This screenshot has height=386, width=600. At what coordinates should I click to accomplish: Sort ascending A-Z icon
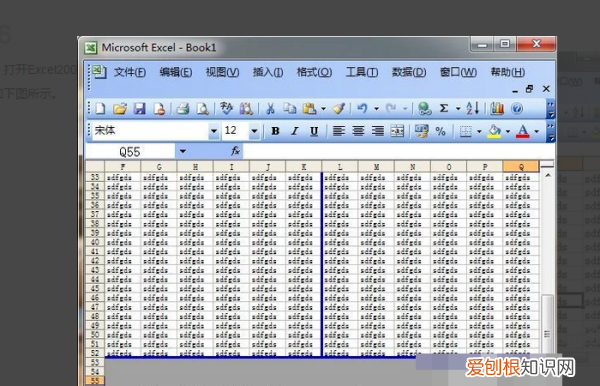tap(473, 109)
